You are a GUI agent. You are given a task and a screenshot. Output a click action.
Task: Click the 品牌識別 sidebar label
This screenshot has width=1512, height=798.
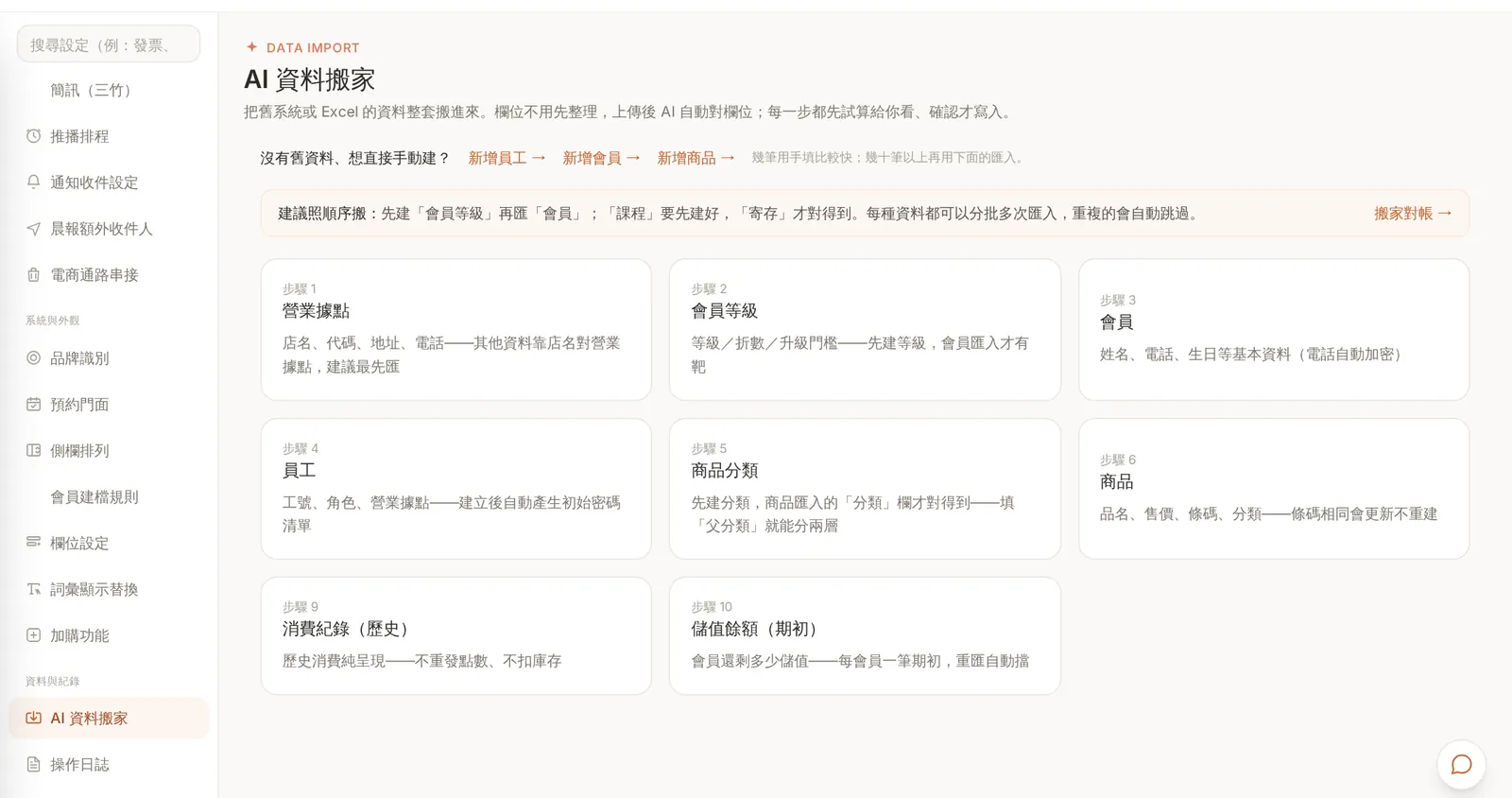click(x=79, y=358)
